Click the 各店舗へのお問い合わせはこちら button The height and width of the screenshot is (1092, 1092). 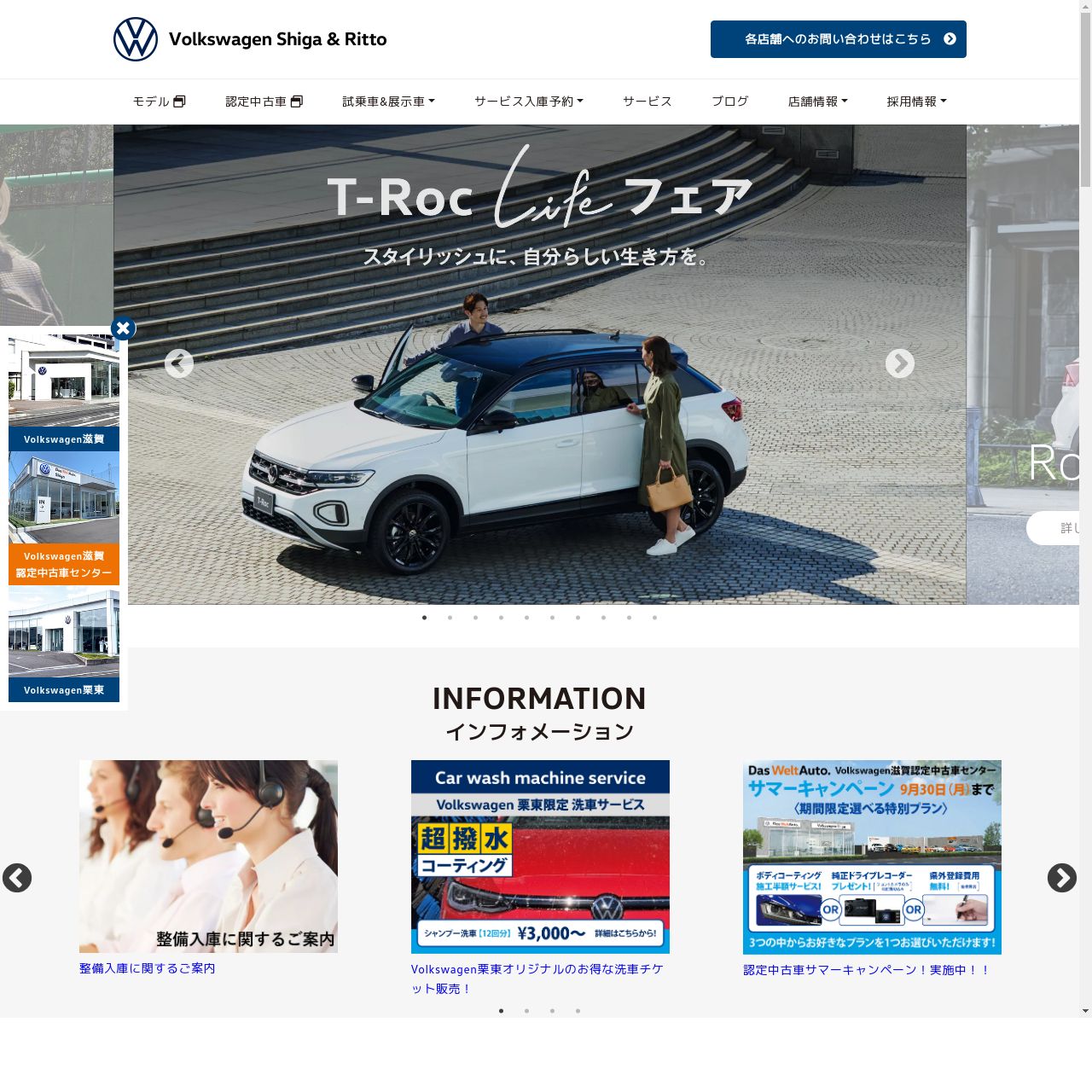pos(838,39)
